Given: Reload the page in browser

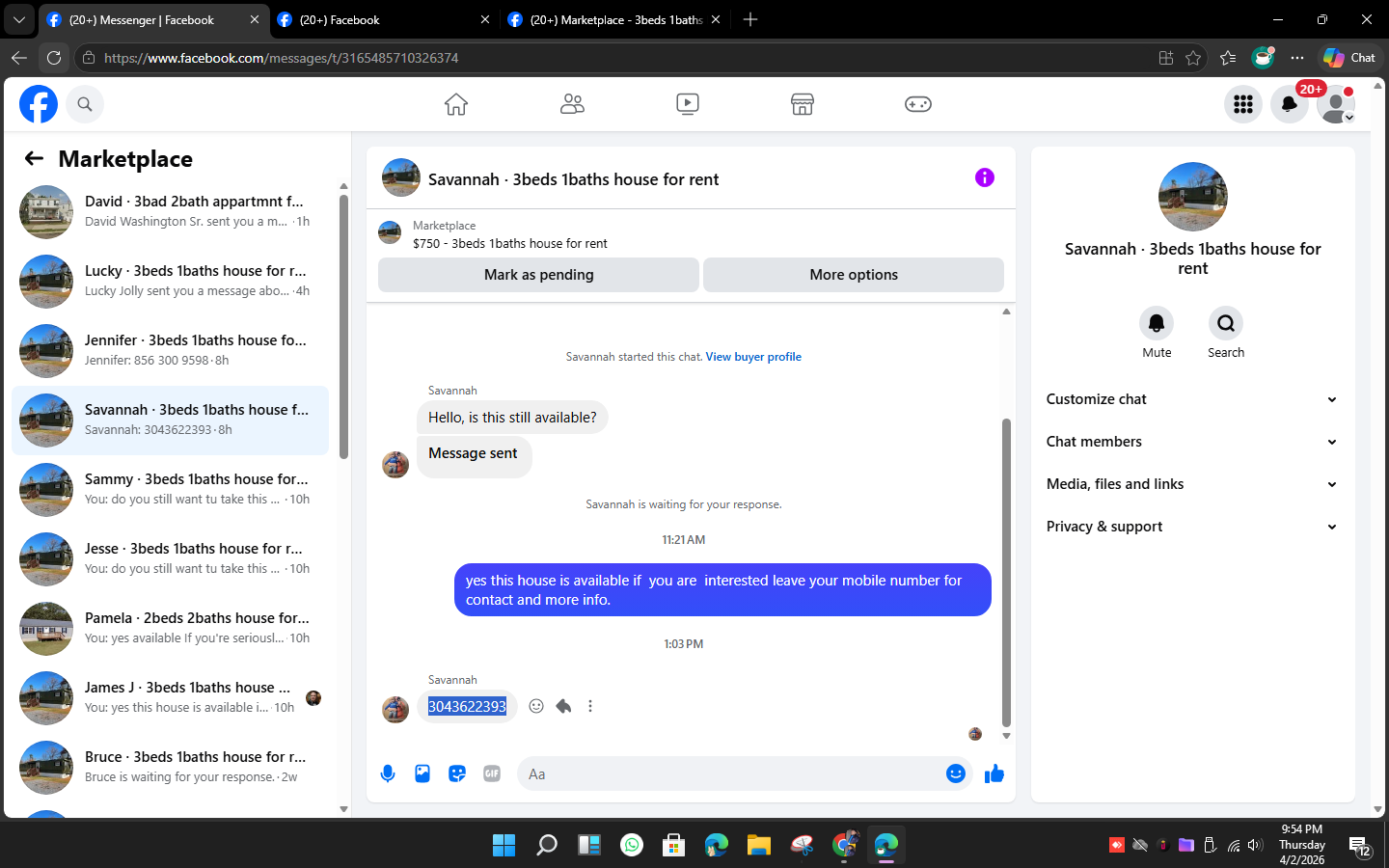Looking at the screenshot, I should click(x=54, y=58).
